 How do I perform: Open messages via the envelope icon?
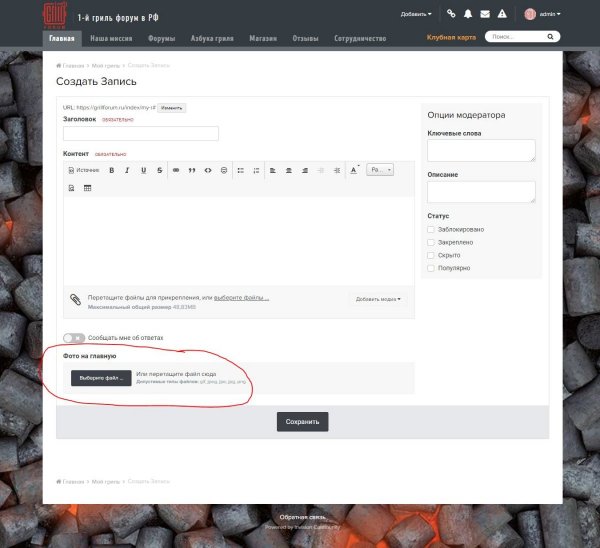pyautogui.click(x=485, y=14)
